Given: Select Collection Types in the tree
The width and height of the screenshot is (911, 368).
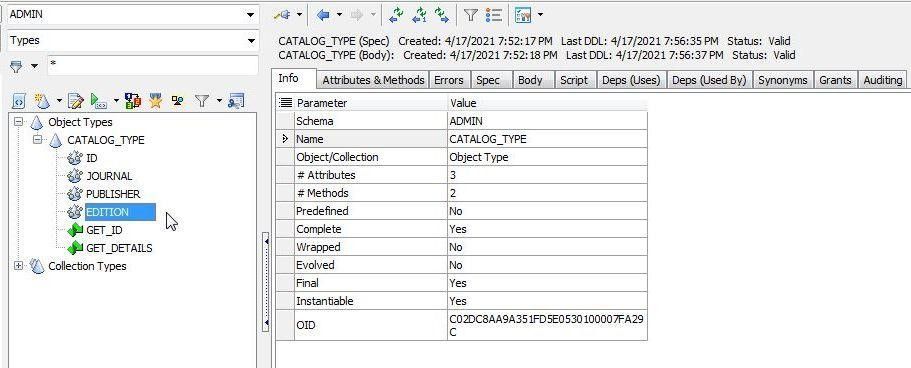Looking at the screenshot, I should (x=87, y=266).
